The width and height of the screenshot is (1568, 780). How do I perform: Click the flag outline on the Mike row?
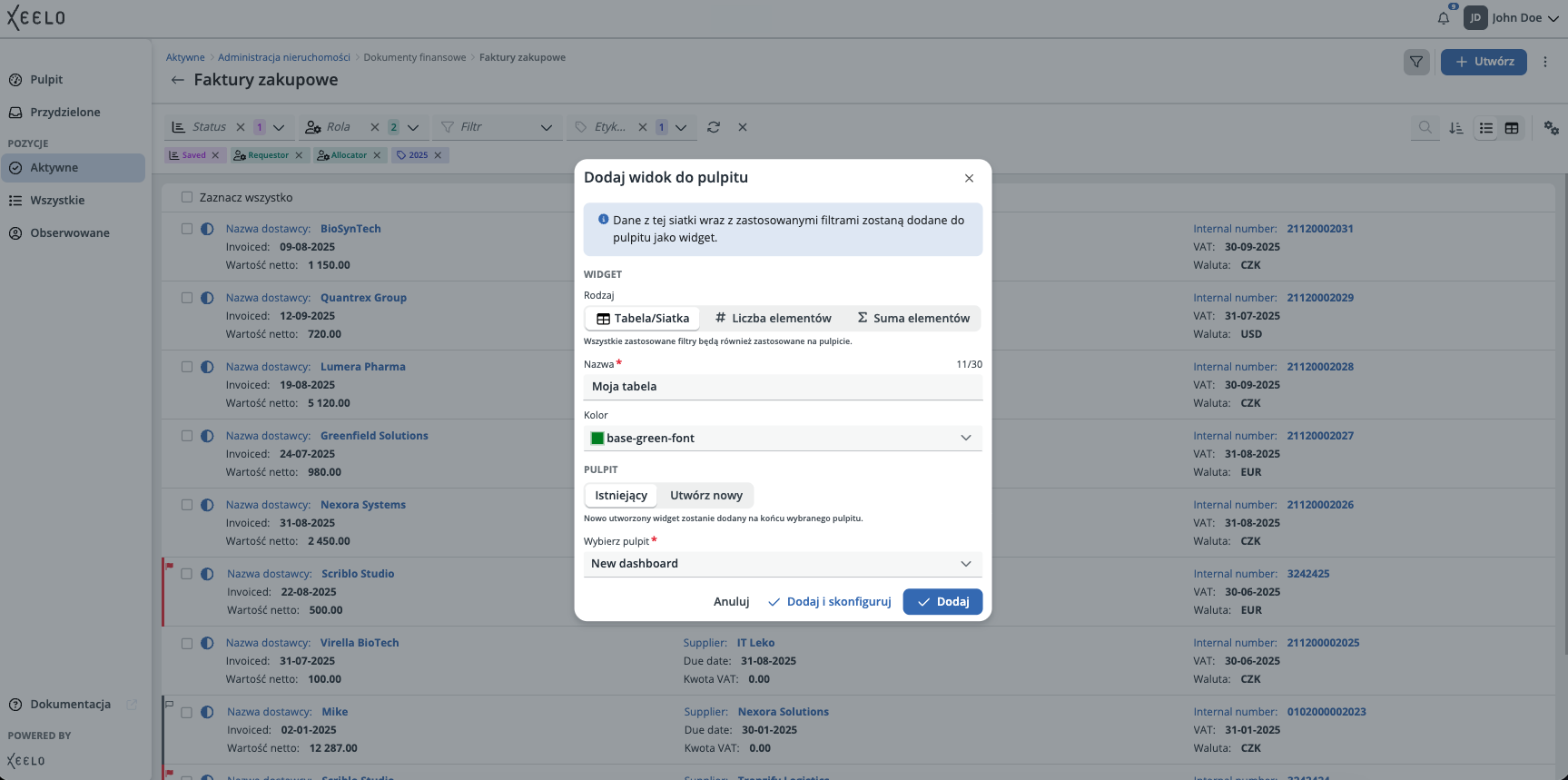tap(169, 704)
